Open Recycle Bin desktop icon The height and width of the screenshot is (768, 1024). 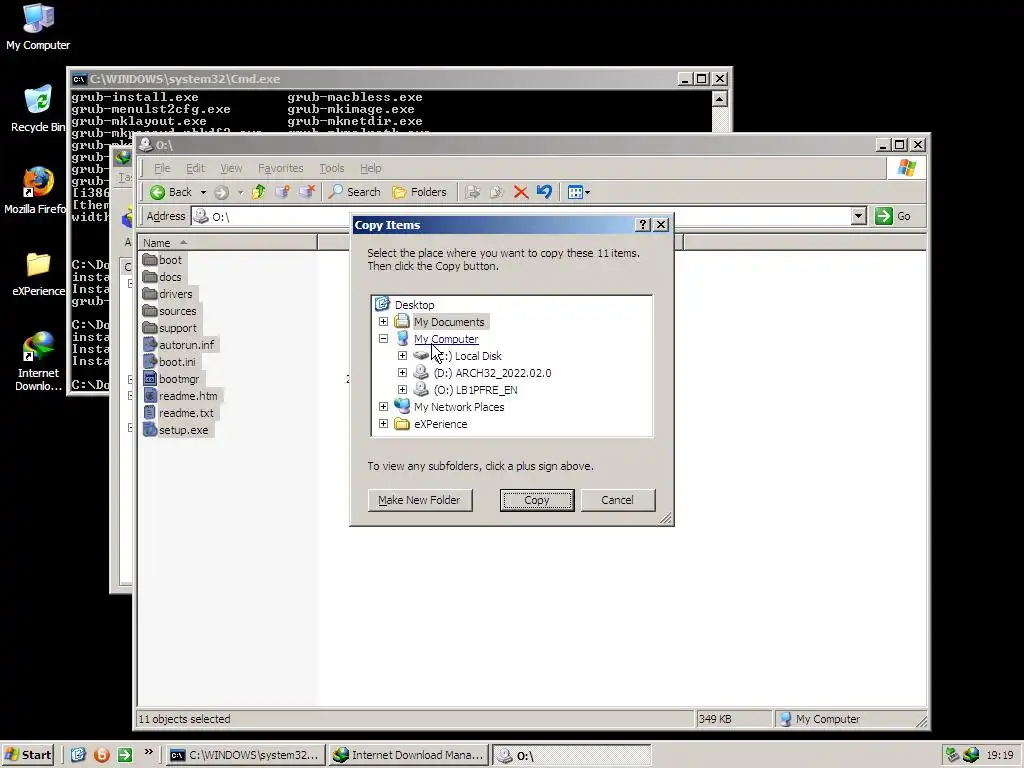38,109
